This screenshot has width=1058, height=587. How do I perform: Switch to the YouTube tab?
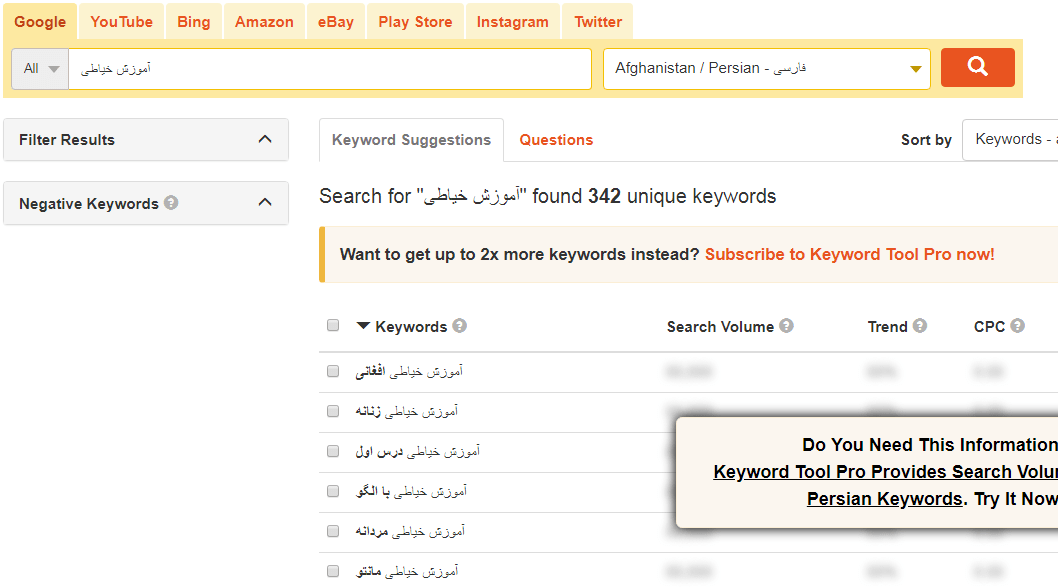coord(121,21)
